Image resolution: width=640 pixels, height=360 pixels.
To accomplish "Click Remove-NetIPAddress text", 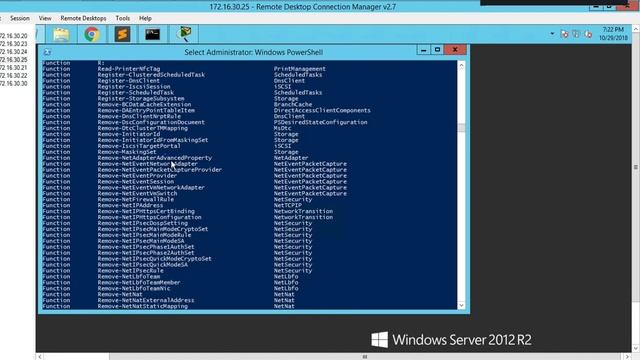I will click(x=130, y=205).
